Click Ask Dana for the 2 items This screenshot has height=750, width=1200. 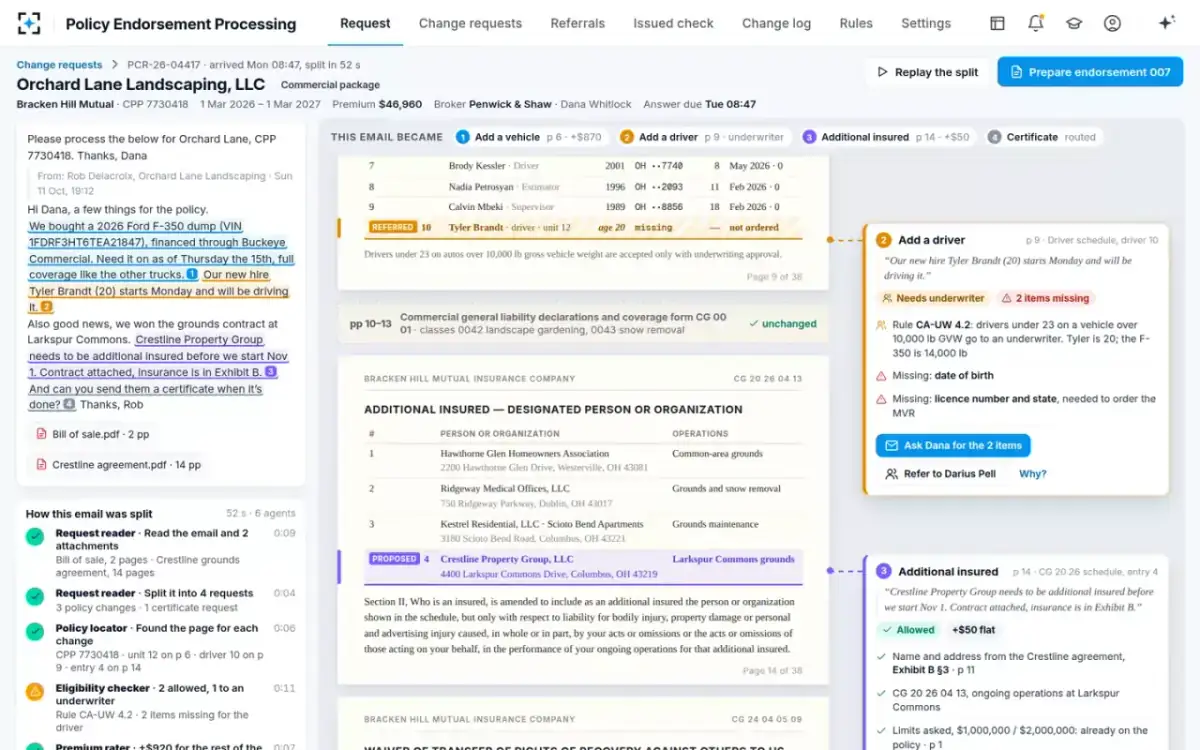click(953, 446)
